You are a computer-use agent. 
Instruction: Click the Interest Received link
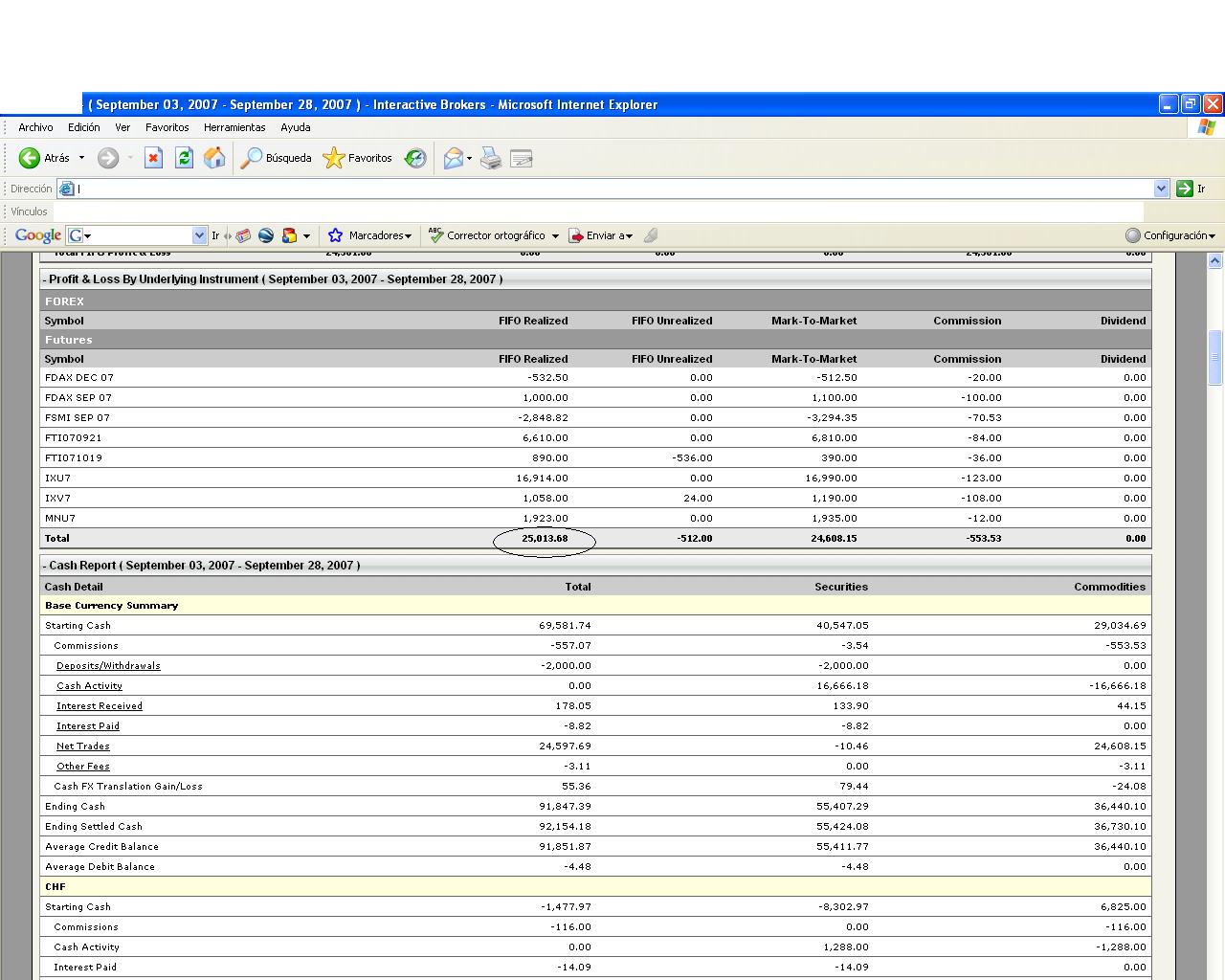tap(100, 706)
